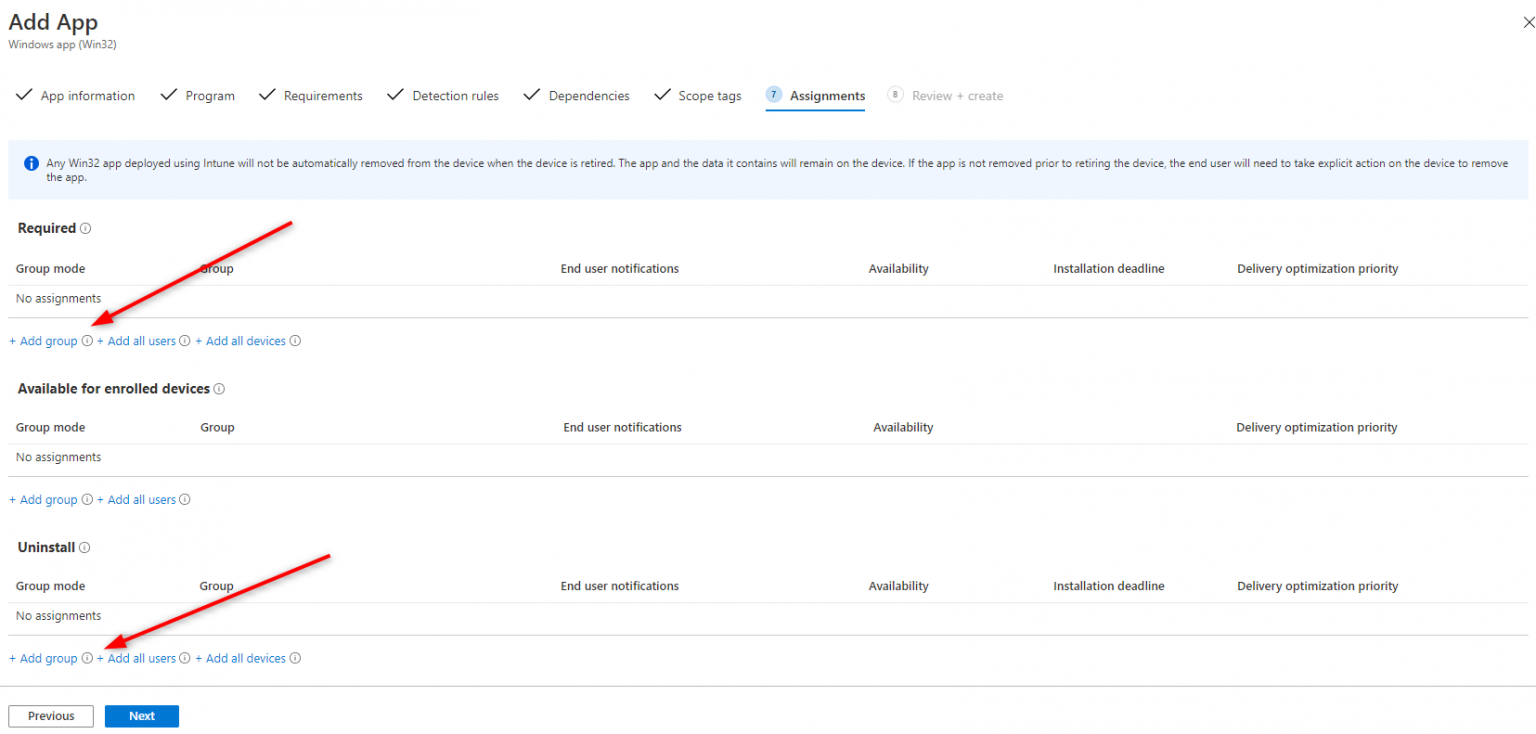Go to the Requirements step
Screen dimensions: 1536x734
click(x=322, y=95)
